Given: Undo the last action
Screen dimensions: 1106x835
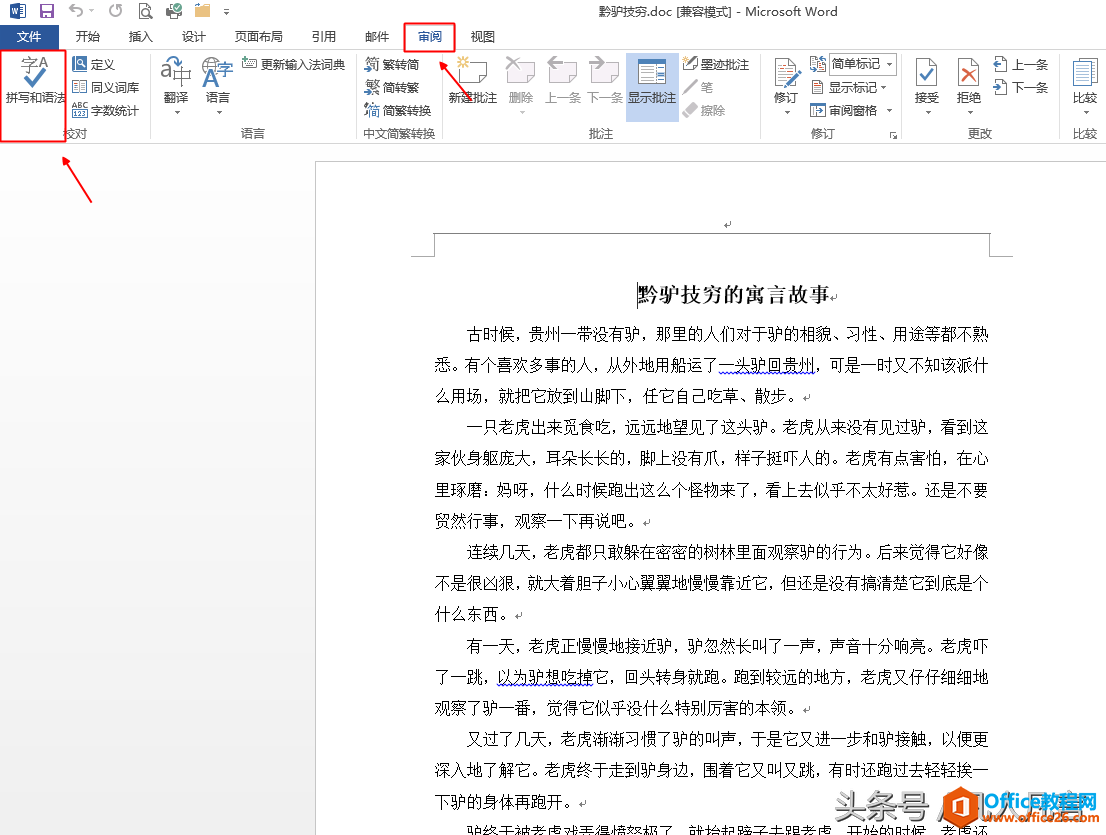Looking at the screenshot, I should (x=76, y=11).
